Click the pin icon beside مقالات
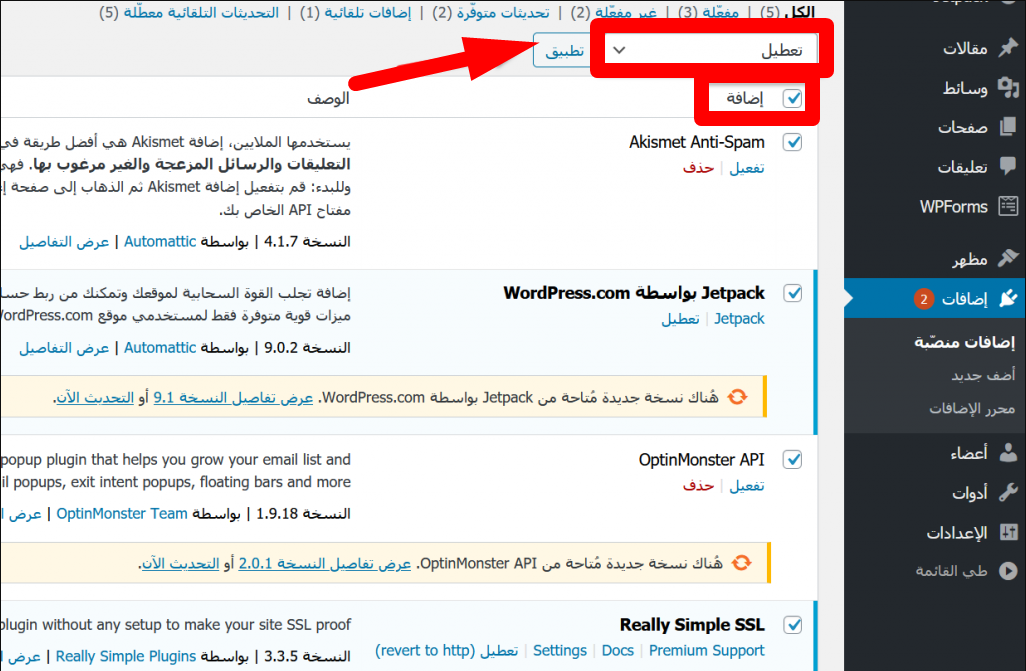The image size is (1026, 671). [x=1008, y=47]
